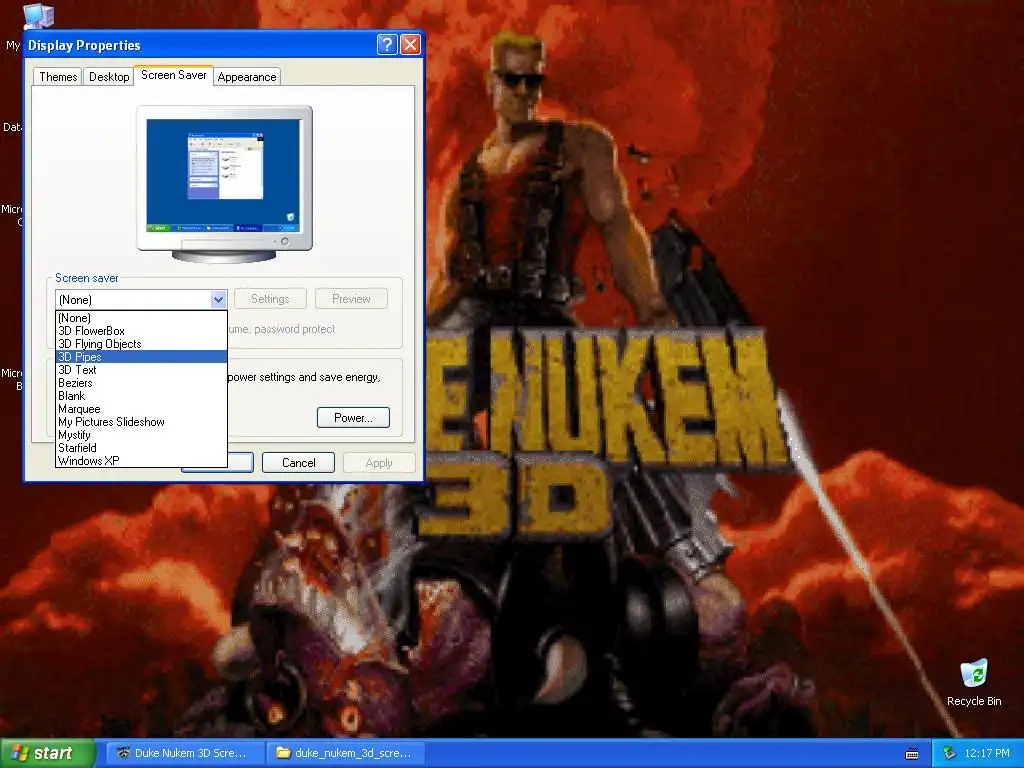Click the My Computer desktop icon

coord(38,16)
